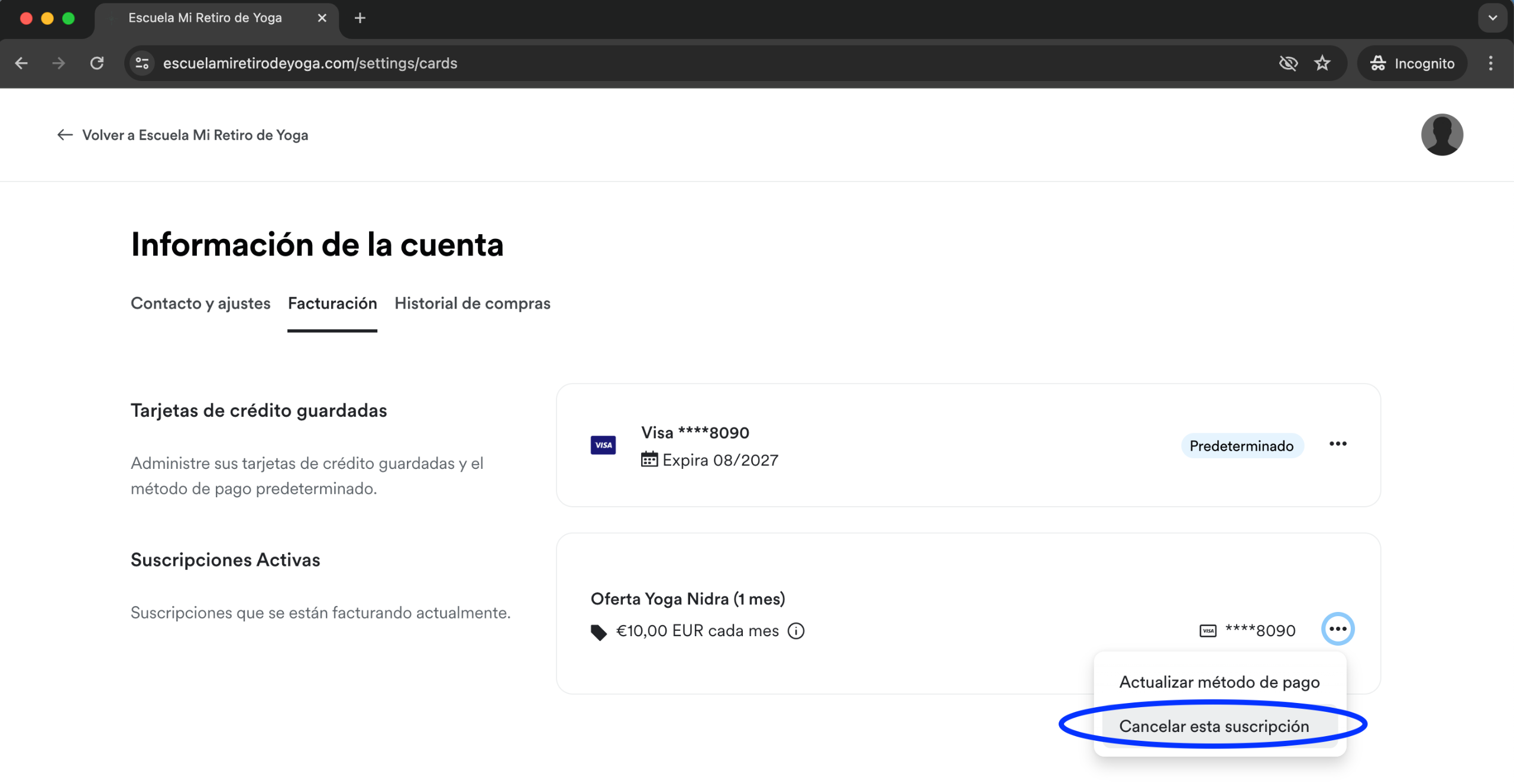Click info icon next to €10,00 EUR

pos(796,631)
